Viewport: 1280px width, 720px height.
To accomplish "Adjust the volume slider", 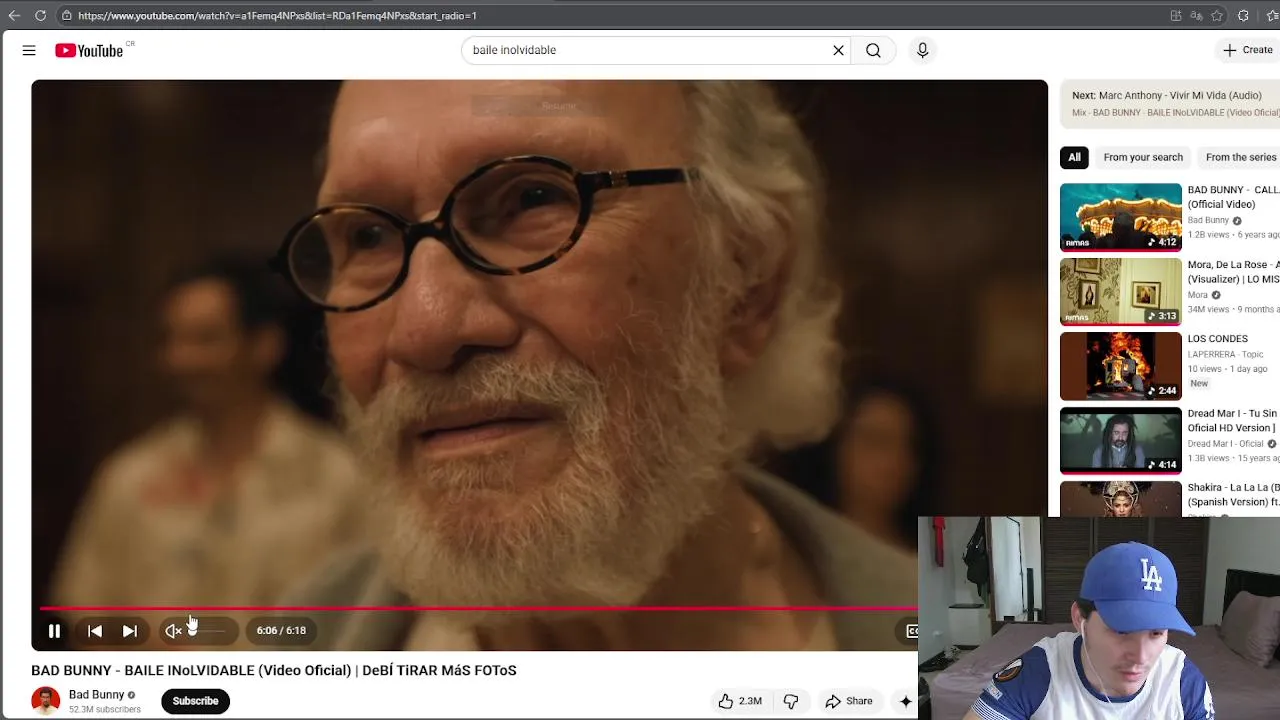I will [x=207, y=631].
